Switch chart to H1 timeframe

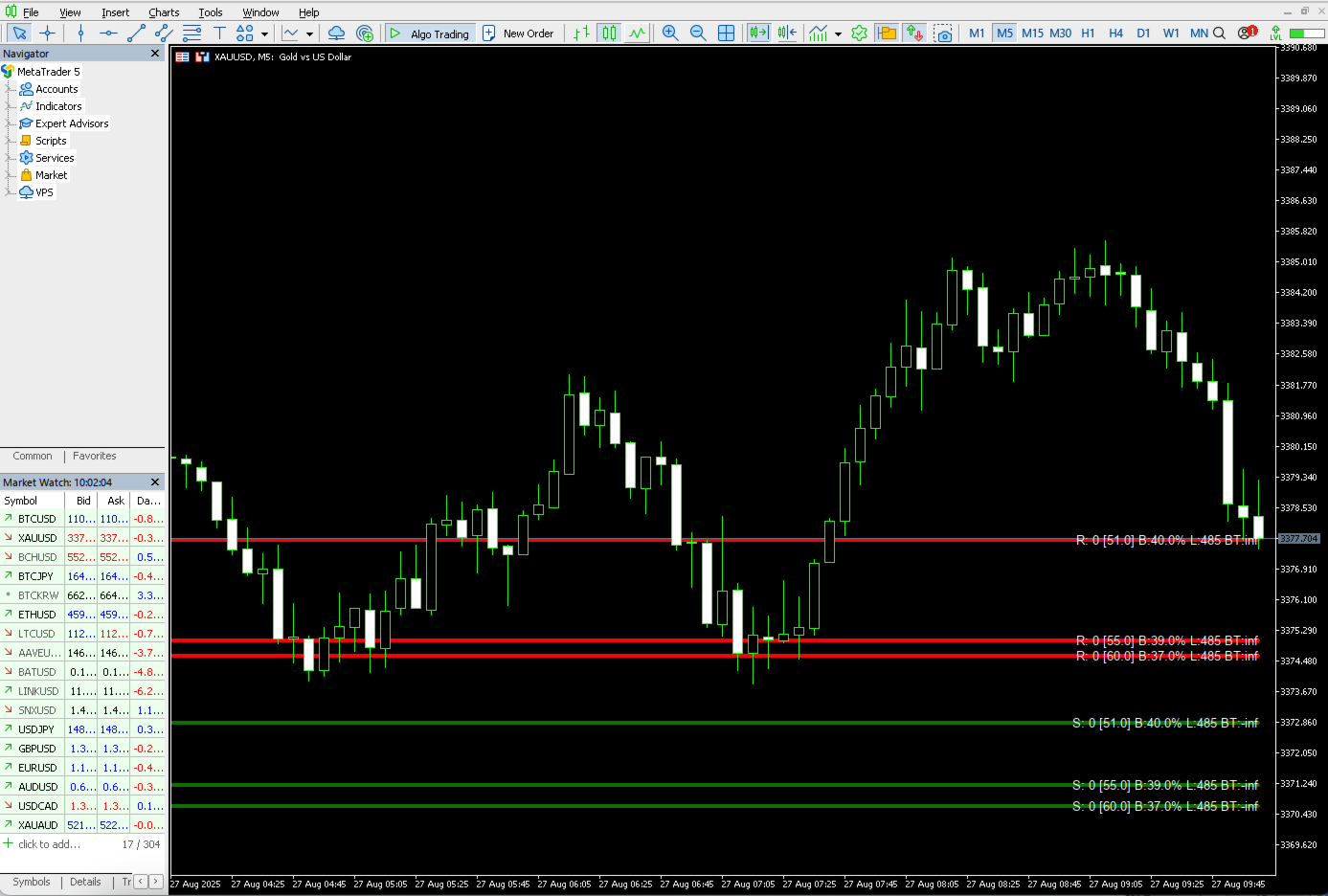[x=1088, y=34]
